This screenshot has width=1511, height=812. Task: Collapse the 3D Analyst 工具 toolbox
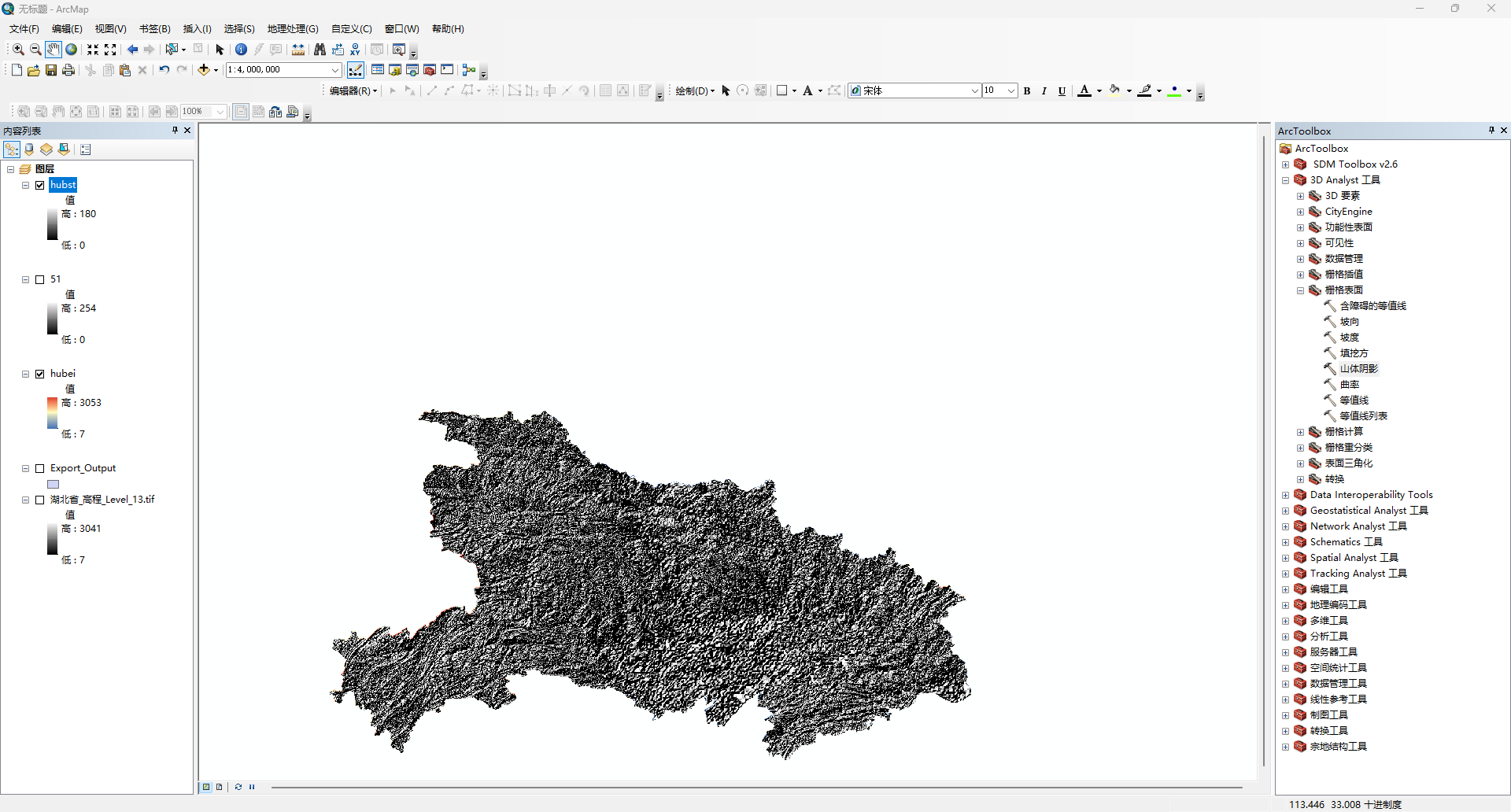pyautogui.click(x=1285, y=180)
